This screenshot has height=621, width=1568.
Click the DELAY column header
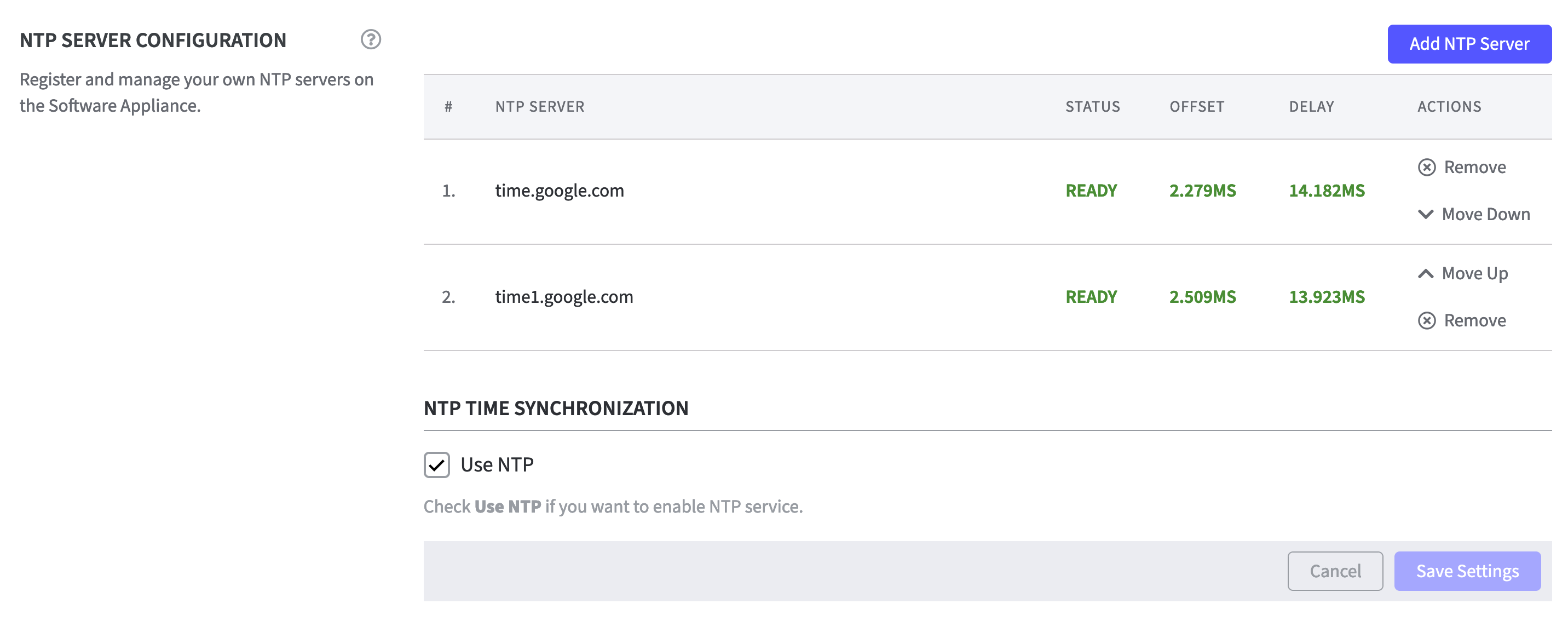(1311, 107)
